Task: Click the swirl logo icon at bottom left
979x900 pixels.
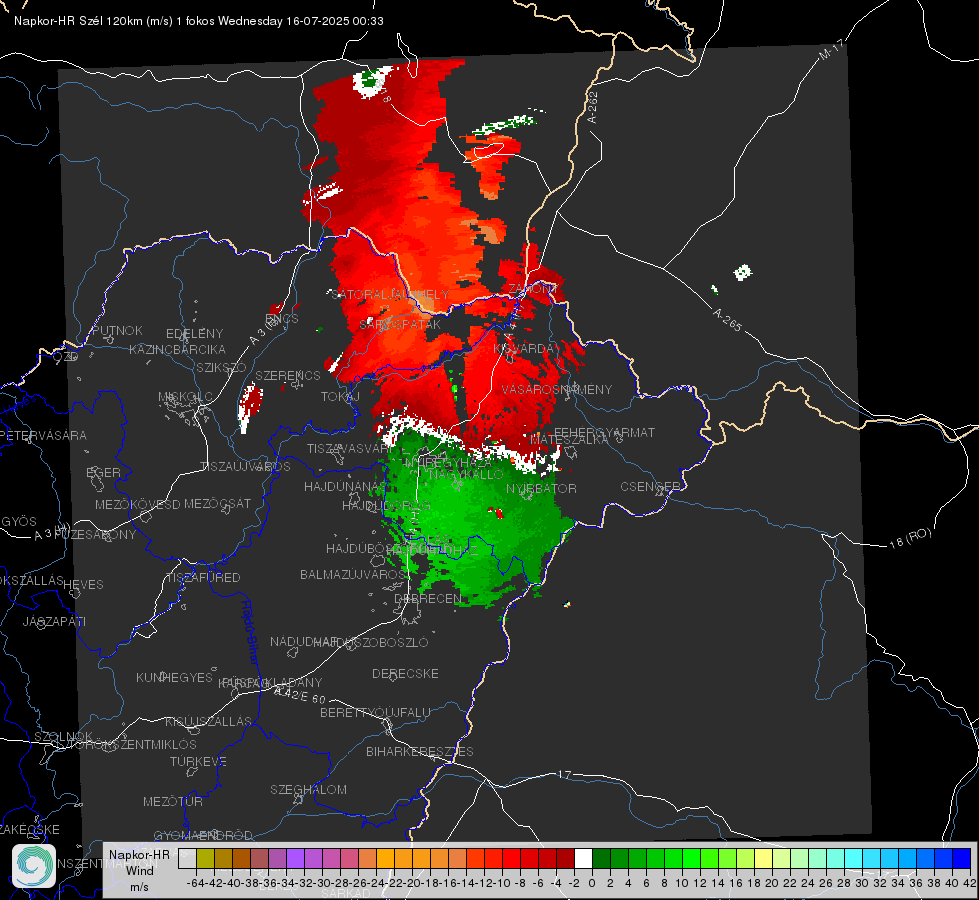Action: pos(34,866)
